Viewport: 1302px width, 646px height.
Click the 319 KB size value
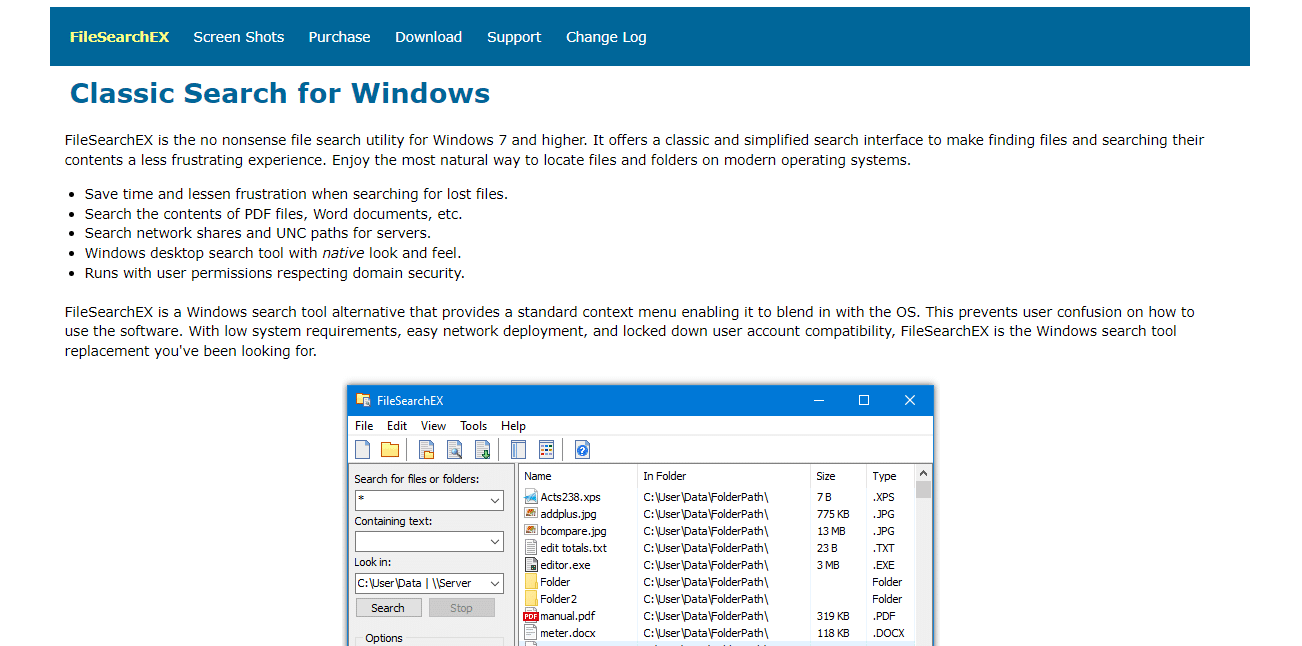(833, 616)
